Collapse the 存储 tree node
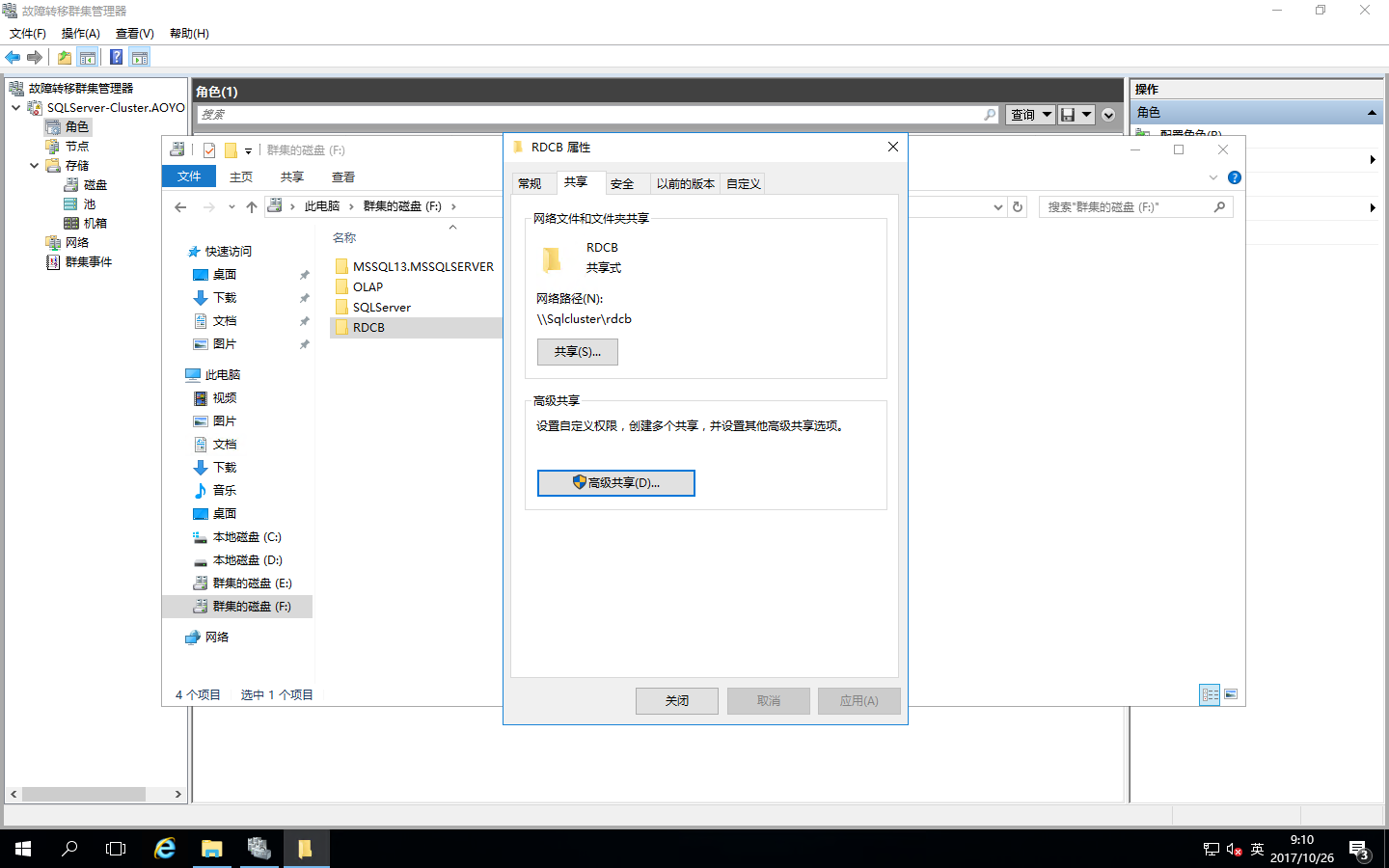This screenshot has height=868, width=1389. (34, 166)
